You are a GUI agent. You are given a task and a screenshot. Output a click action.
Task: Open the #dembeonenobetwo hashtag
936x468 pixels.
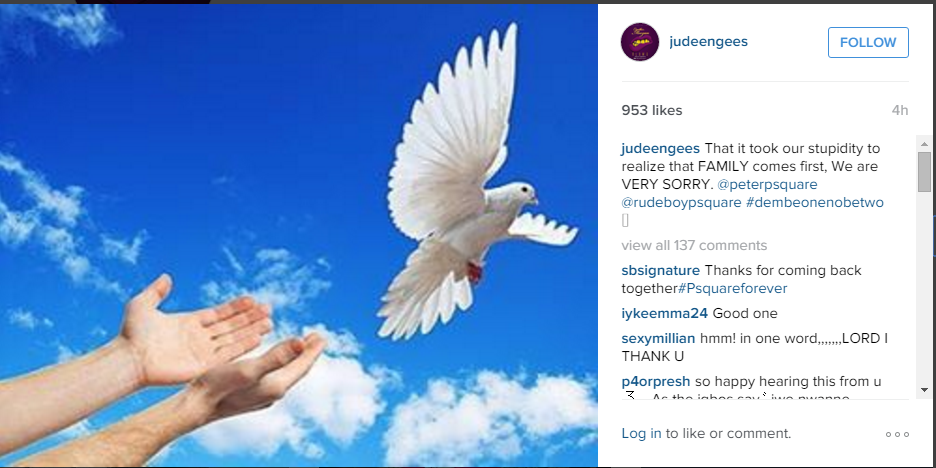pos(815,202)
